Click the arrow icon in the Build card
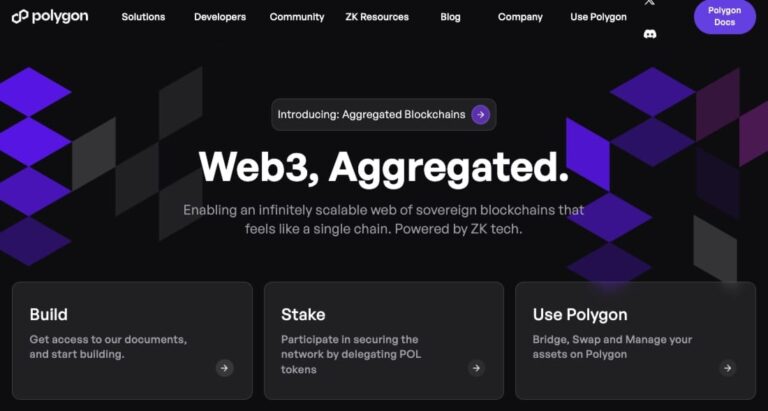Screen dimensions: 768x411 224,368
